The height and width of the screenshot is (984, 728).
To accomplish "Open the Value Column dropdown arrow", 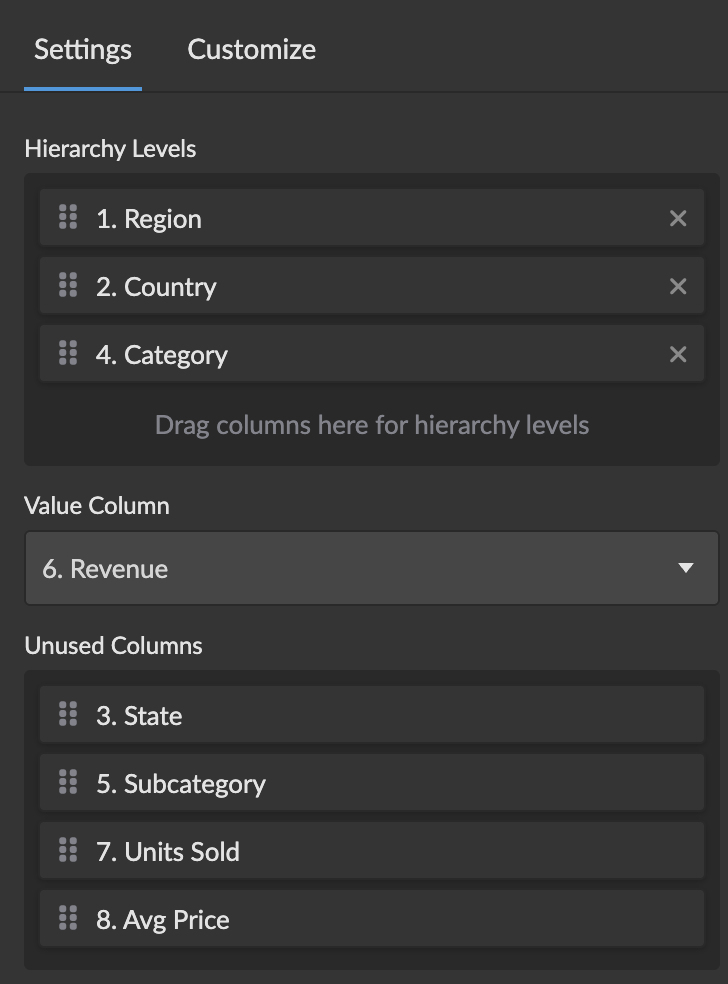I will pos(685,568).
